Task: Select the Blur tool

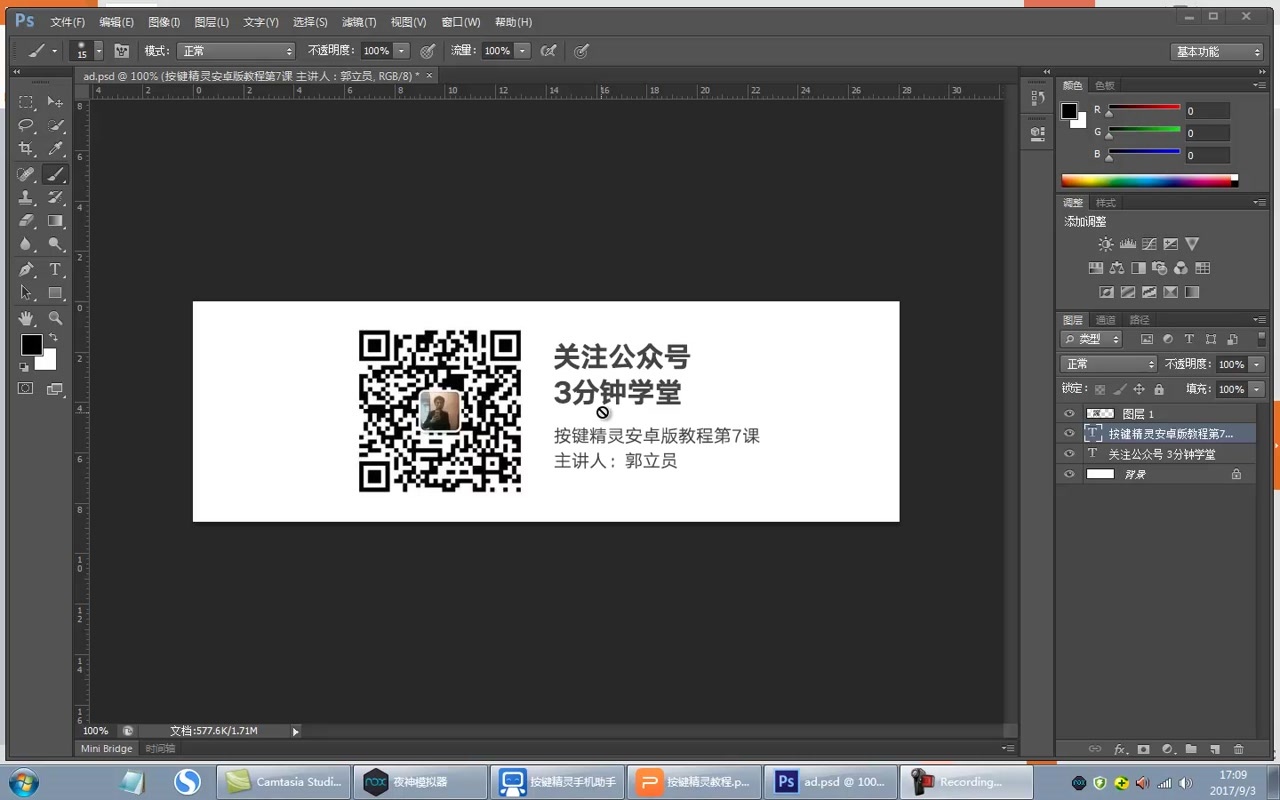Action: [x=26, y=245]
